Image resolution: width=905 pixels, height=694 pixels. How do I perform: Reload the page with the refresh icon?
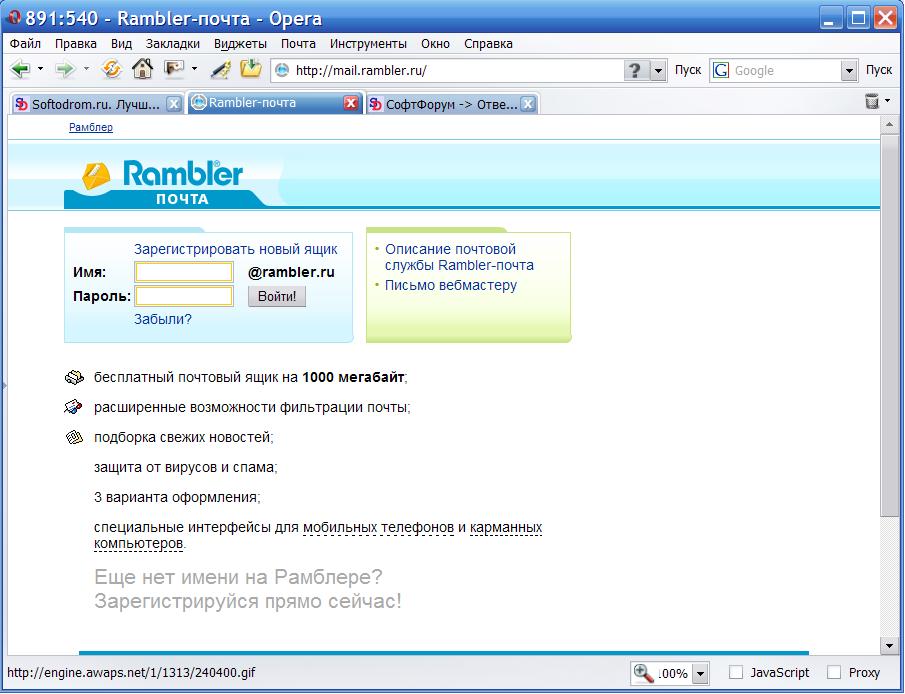click(x=111, y=69)
